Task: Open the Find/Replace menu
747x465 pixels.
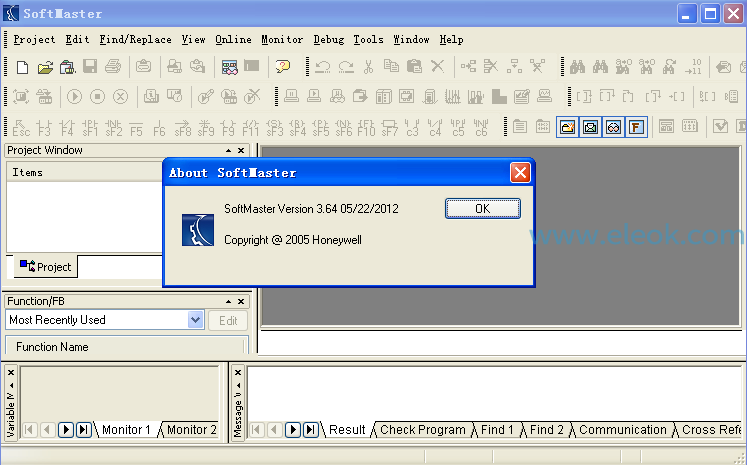Action: [135, 40]
